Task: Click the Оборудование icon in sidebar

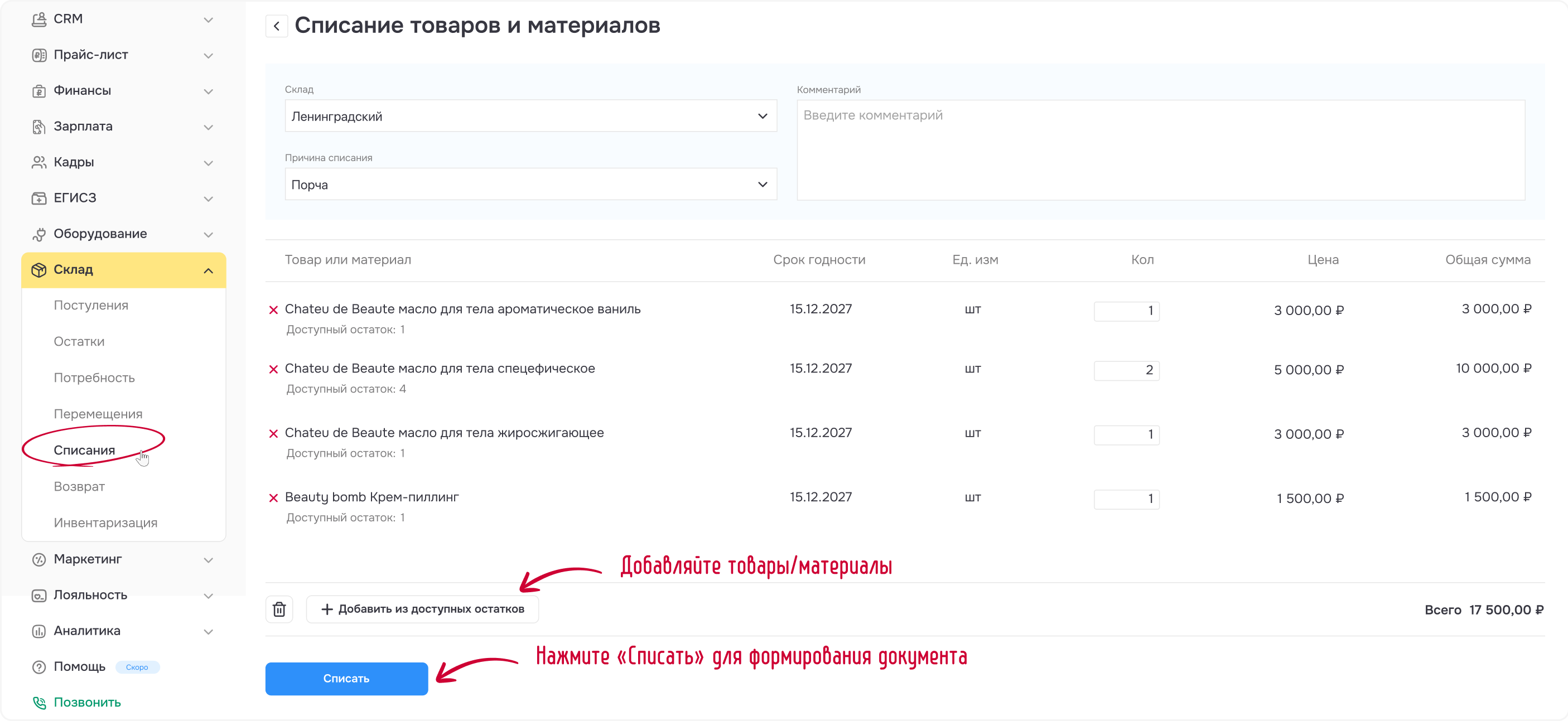Action: pos(39,234)
